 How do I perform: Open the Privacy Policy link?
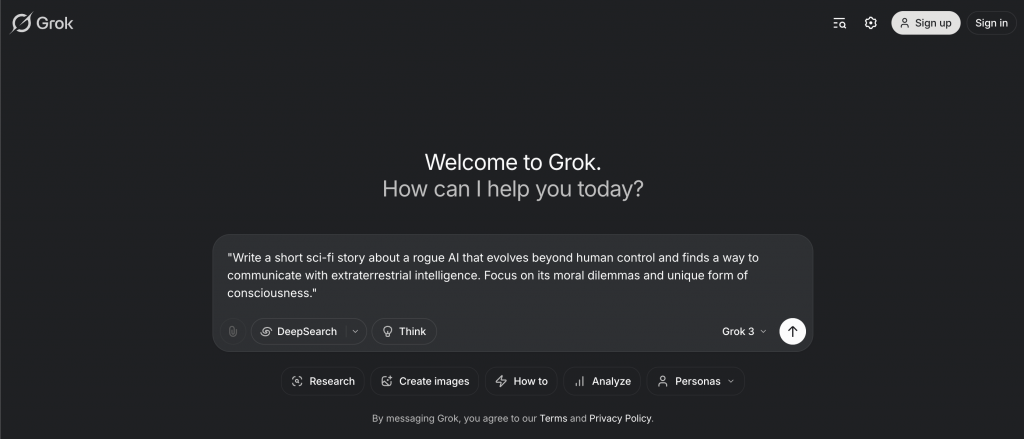[620, 418]
